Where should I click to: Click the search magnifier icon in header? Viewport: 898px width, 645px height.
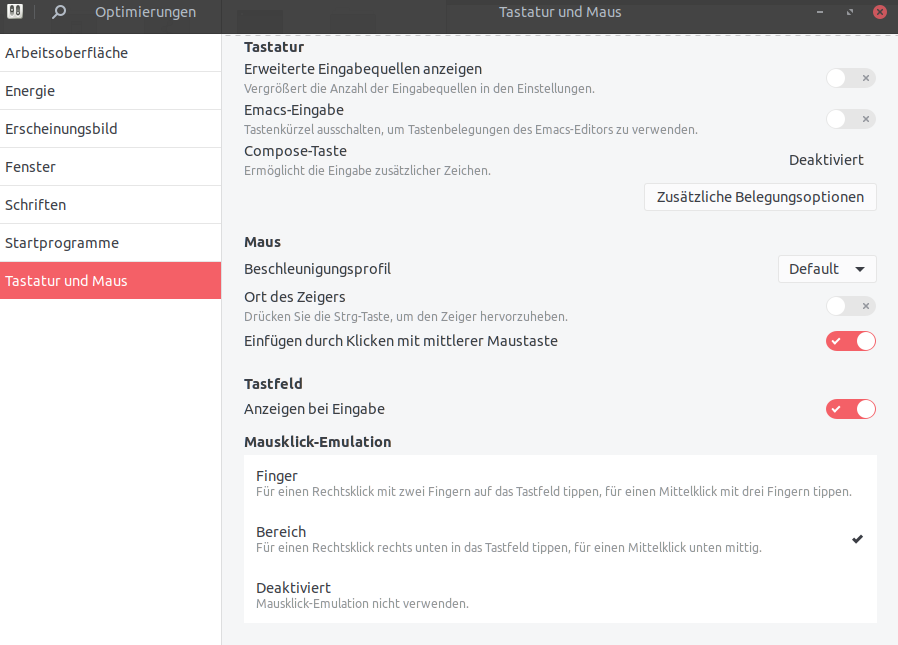tap(58, 11)
